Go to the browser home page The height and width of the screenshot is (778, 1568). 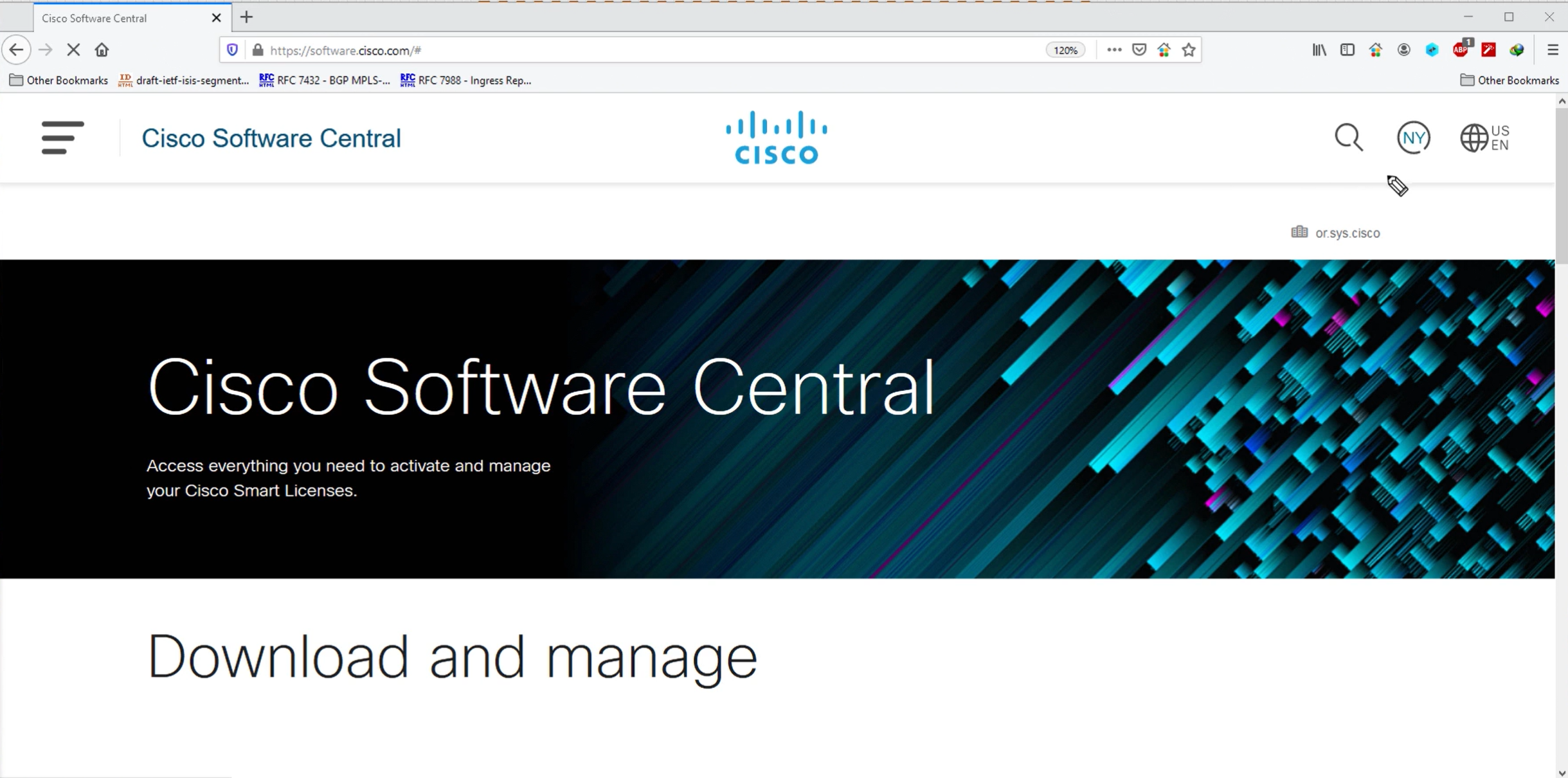tap(102, 50)
